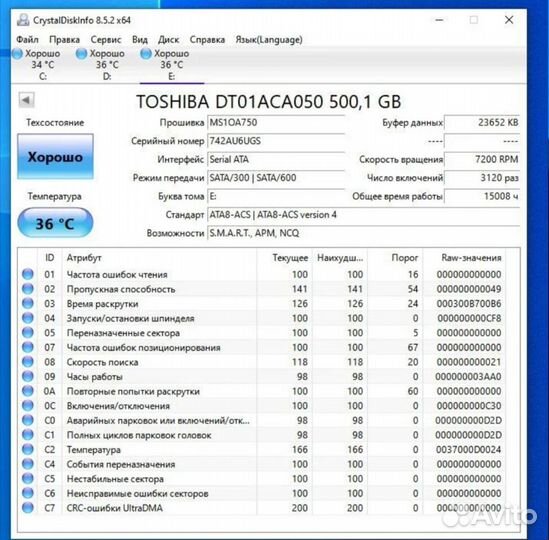Open the Справка menu
The width and height of the screenshot is (549, 540).
pyautogui.click(x=207, y=40)
